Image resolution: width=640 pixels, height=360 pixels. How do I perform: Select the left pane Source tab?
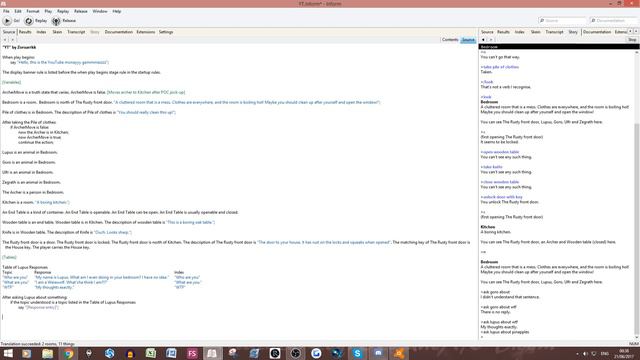point(9,32)
